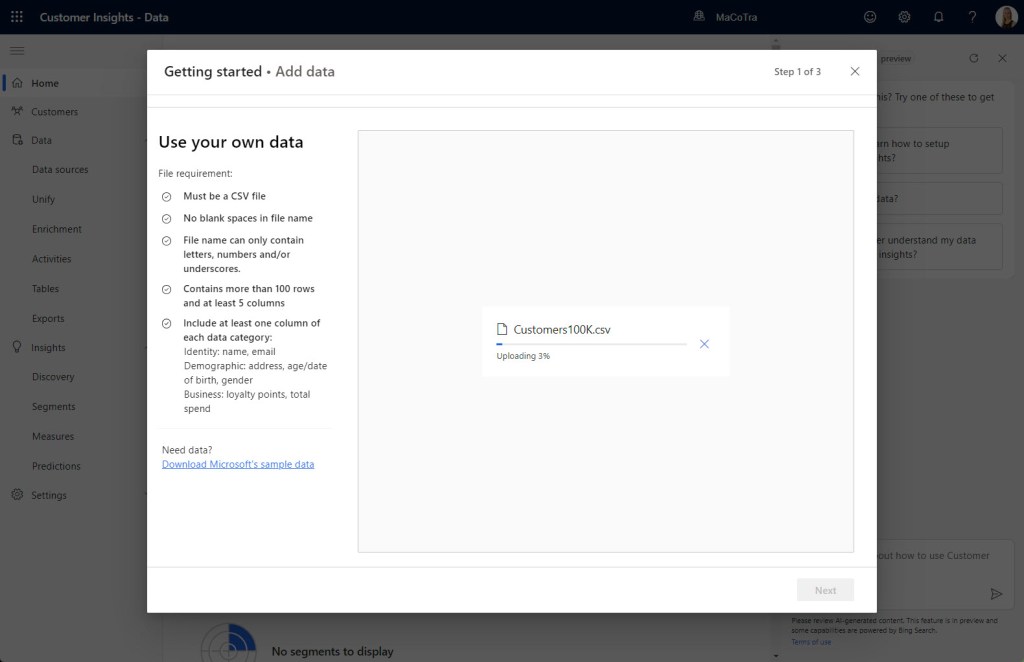Select the Customers100K.csv file name
Viewport: 1024px width, 662px height.
coord(561,329)
